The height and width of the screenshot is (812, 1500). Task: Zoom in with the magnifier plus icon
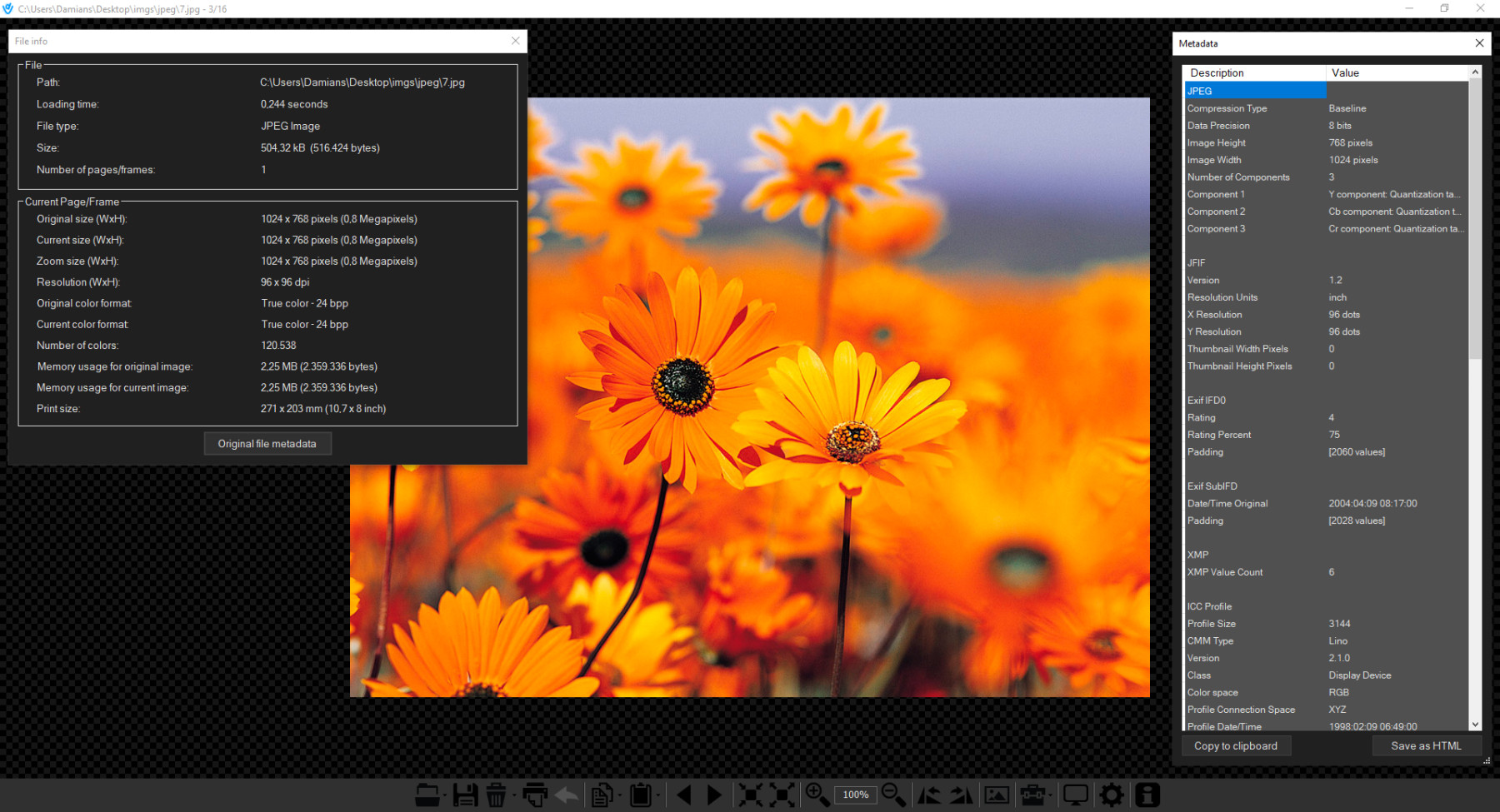click(x=817, y=795)
